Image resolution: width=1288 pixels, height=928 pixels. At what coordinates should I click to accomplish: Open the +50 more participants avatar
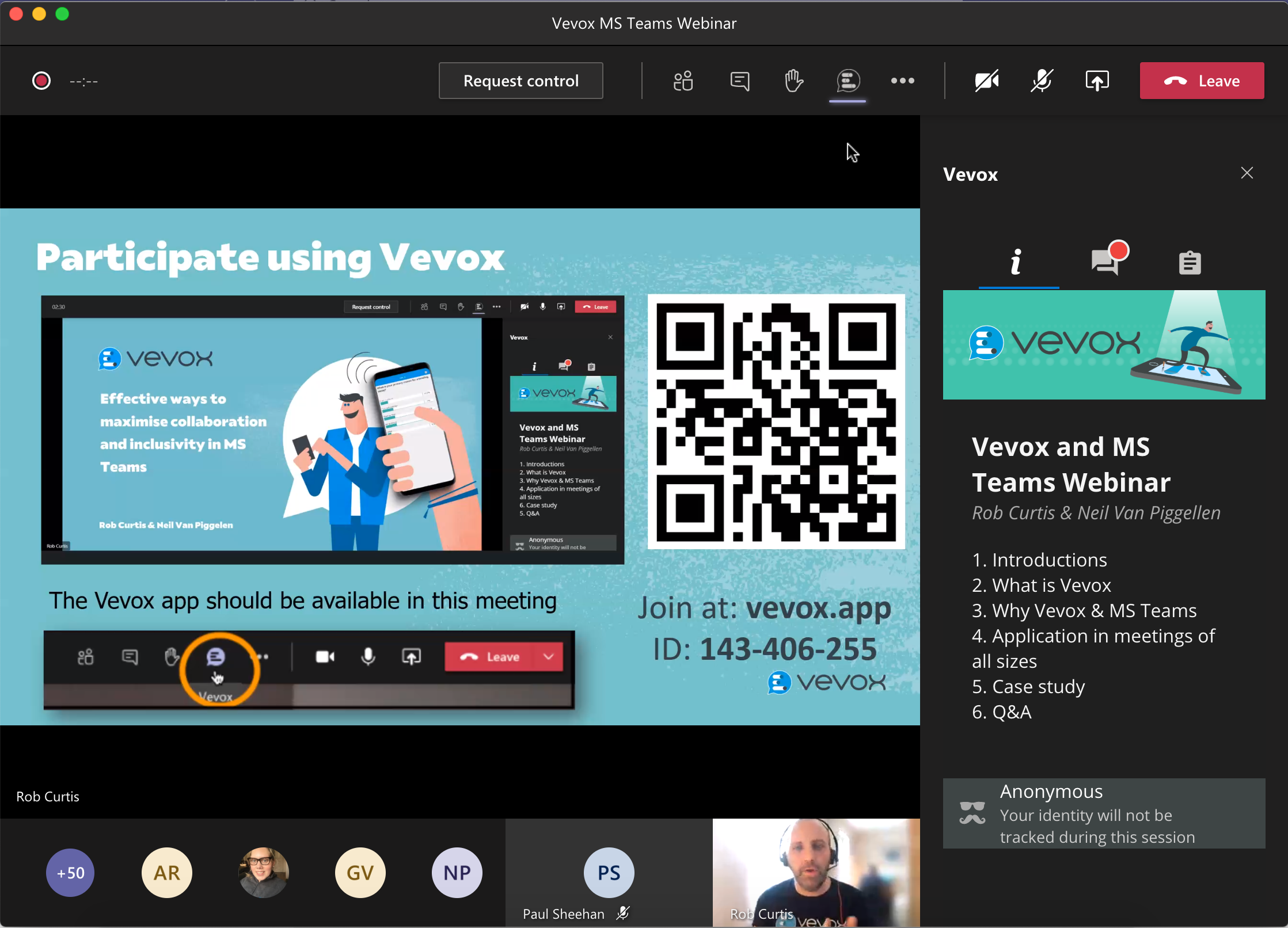coord(70,873)
